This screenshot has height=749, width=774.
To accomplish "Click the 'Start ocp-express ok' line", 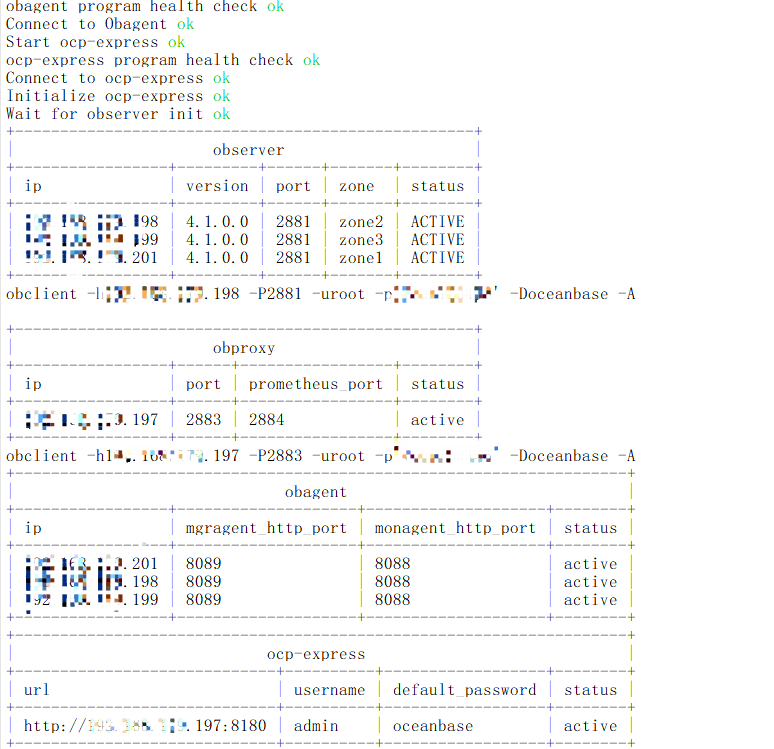I will point(95,42).
